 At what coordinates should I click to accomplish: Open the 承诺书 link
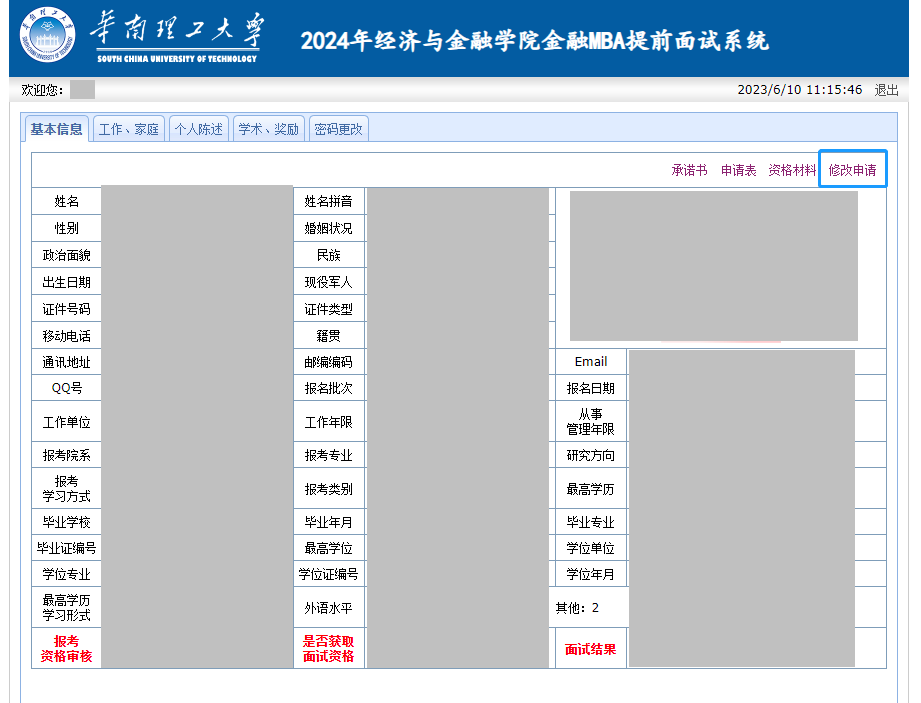[690, 170]
